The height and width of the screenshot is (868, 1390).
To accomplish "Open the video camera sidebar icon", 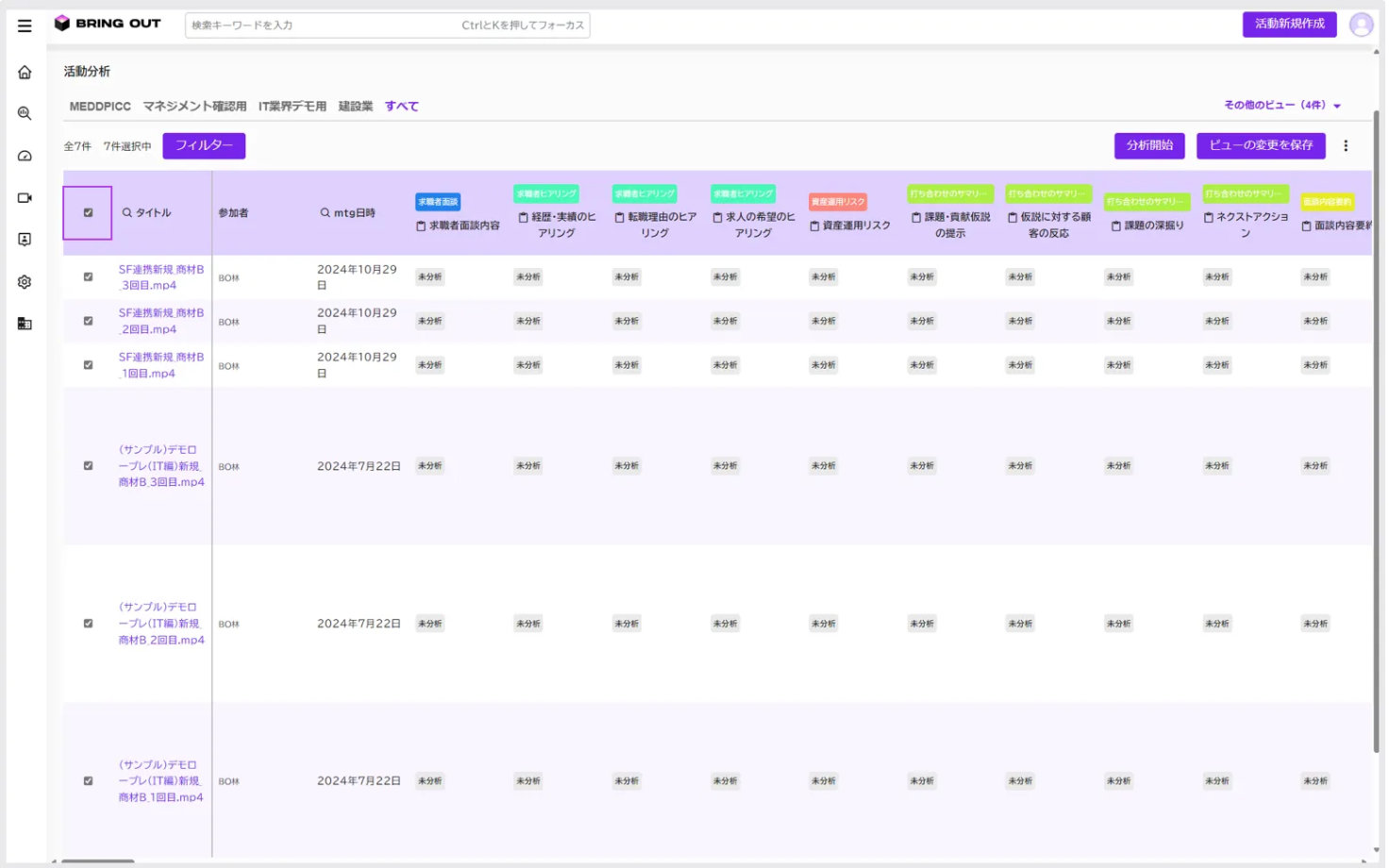I will [x=25, y=198].
